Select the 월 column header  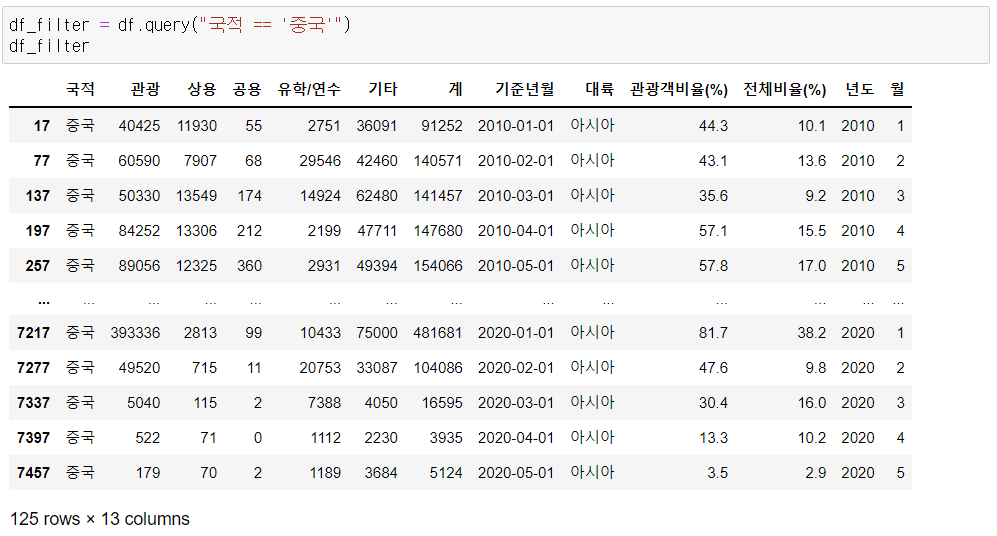tap(897, 90)
